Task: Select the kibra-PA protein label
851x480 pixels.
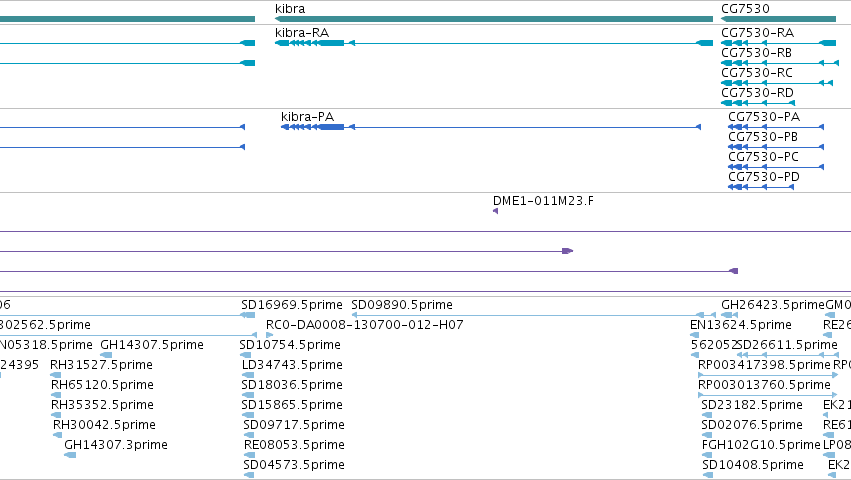Action: [307, 117]
